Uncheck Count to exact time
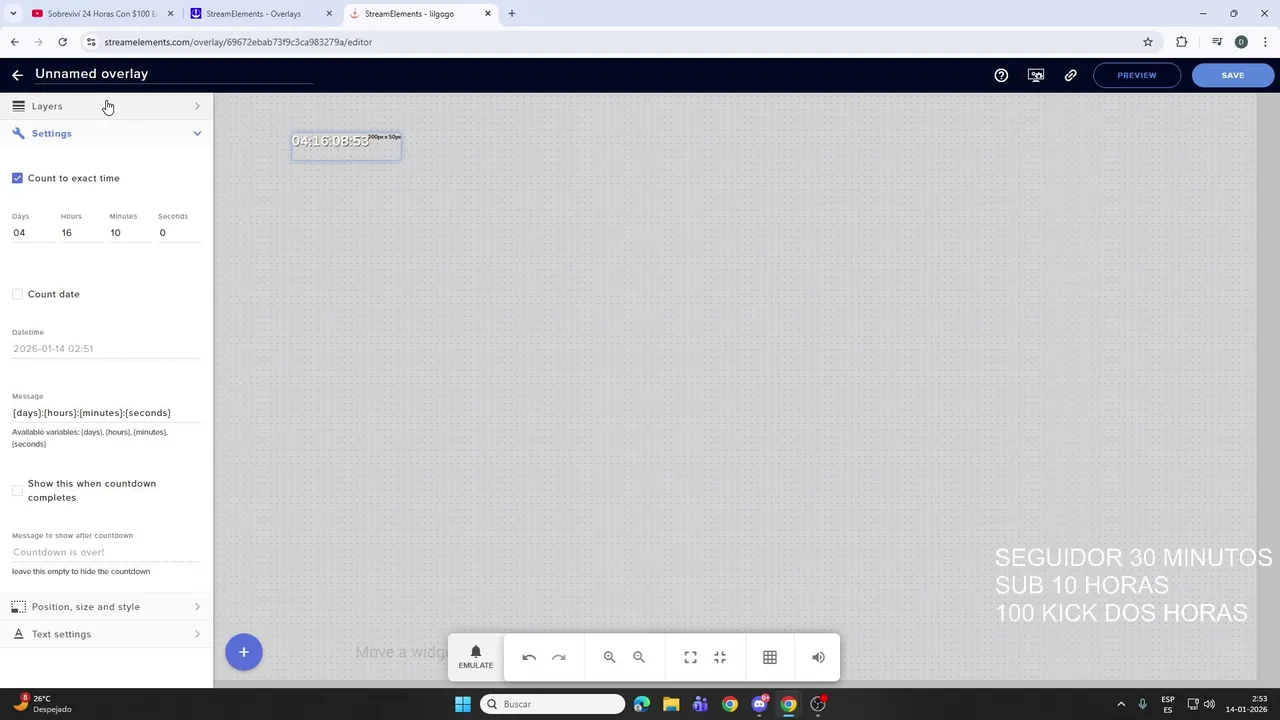 point(17,178)
